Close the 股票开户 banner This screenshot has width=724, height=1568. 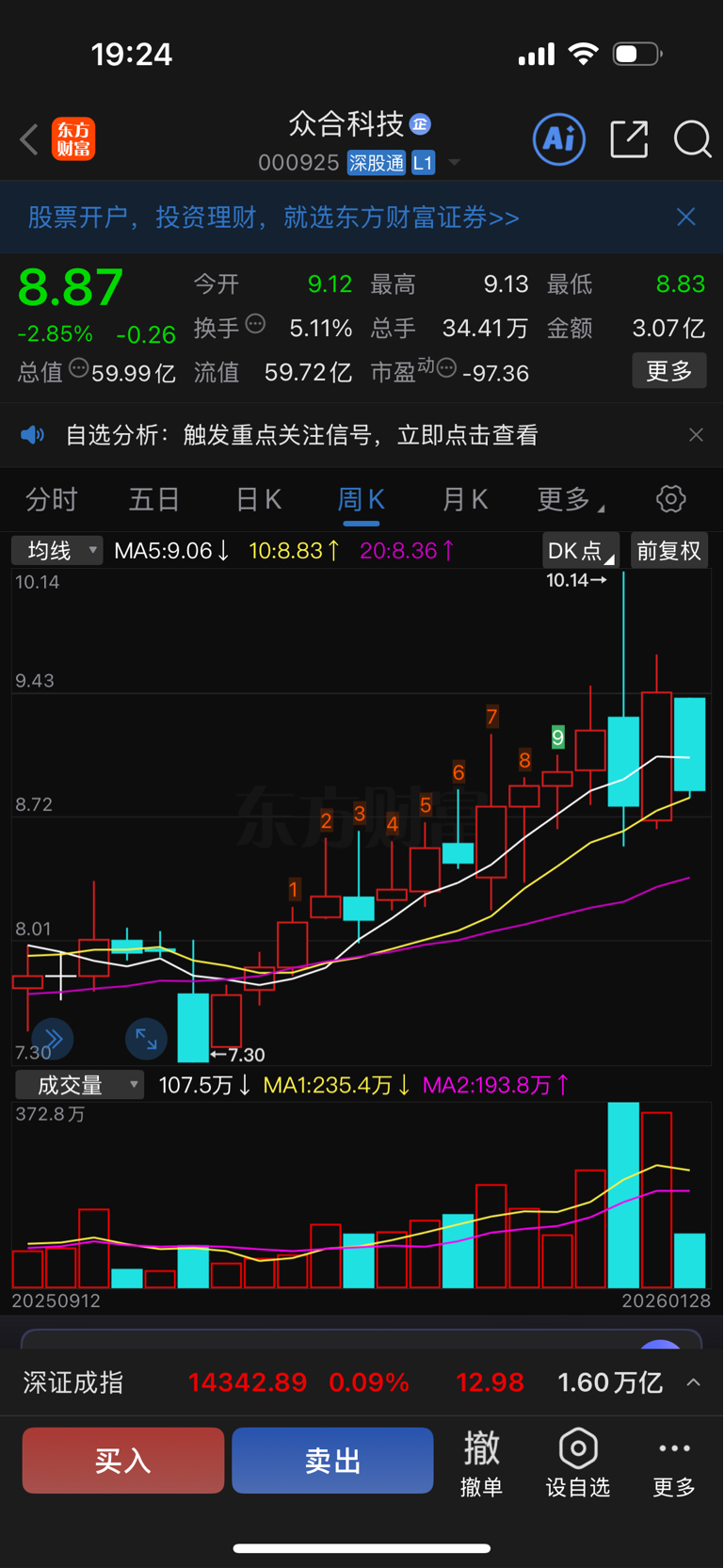(x=686, y=217)
